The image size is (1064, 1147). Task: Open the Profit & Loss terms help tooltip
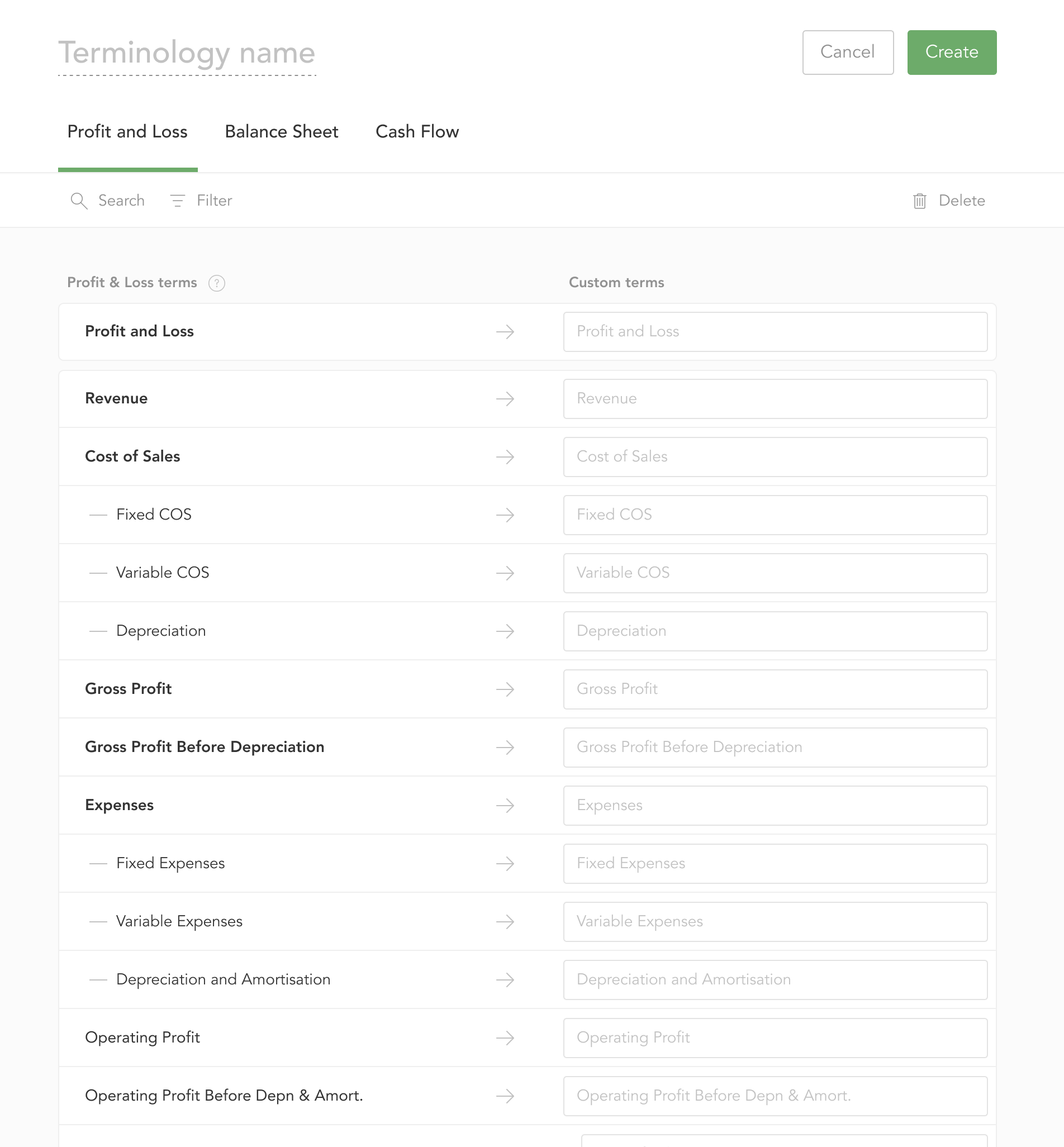click(x=216, y=283)
